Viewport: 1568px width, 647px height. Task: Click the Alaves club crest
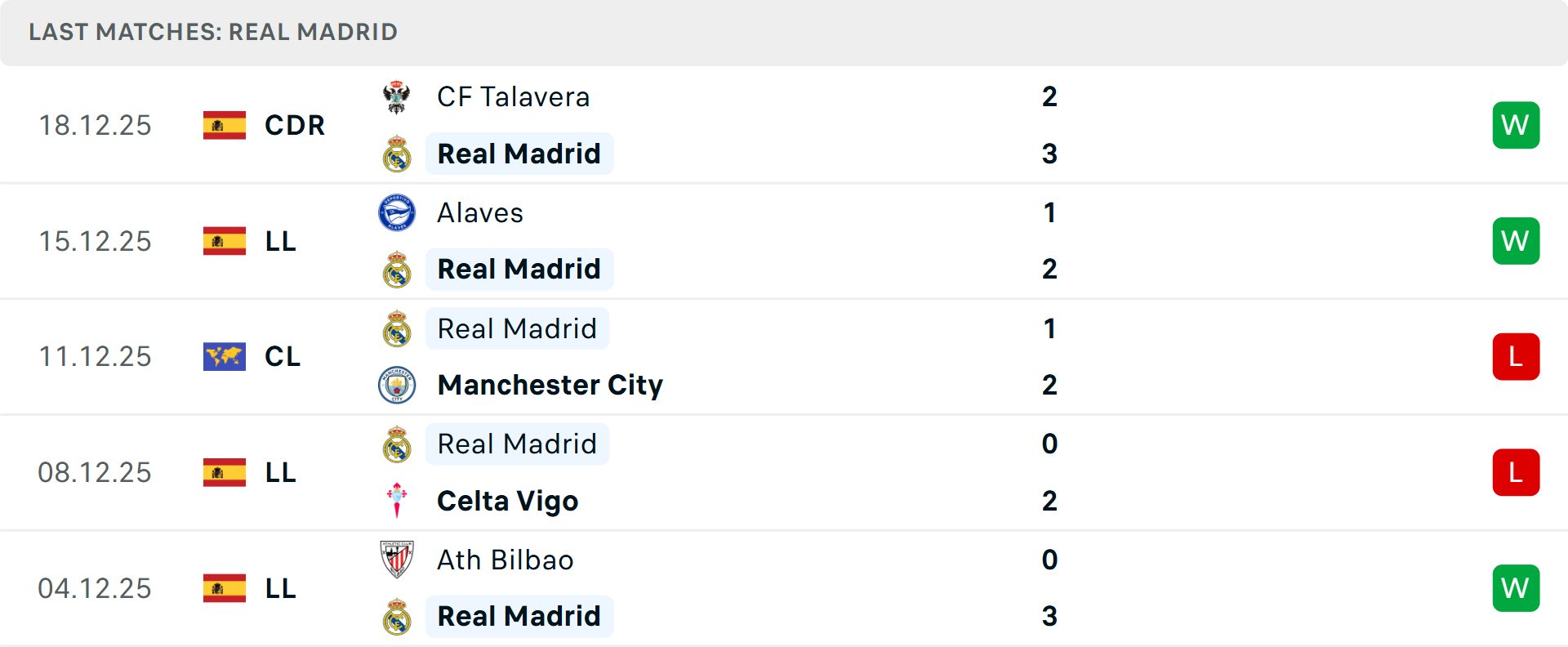397,213
